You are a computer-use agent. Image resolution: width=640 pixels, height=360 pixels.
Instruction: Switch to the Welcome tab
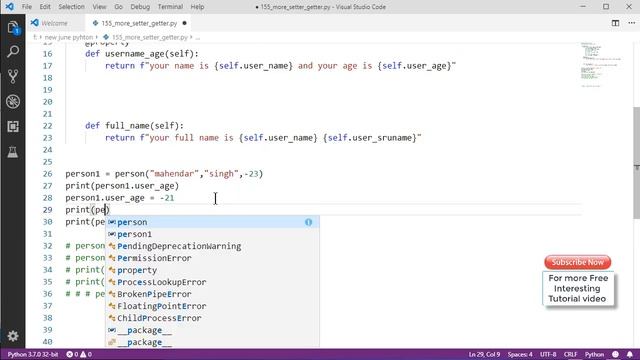tap(55, 23)
